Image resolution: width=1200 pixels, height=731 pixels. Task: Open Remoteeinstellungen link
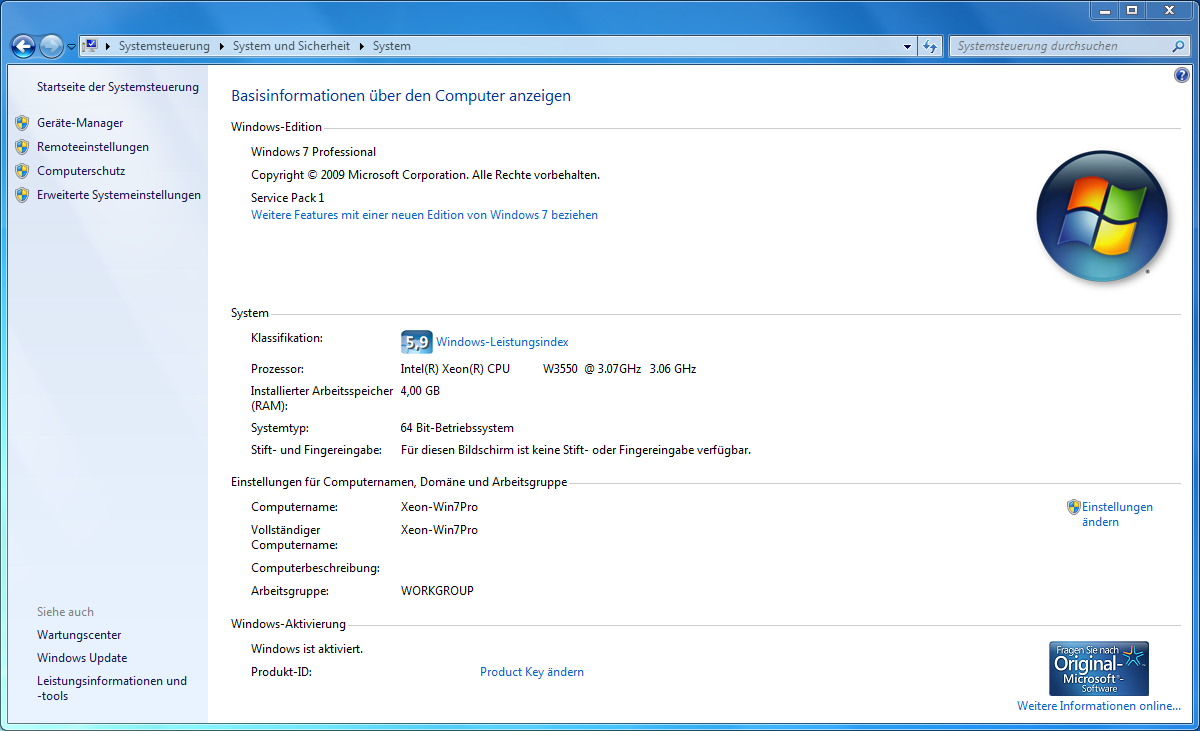93,147
